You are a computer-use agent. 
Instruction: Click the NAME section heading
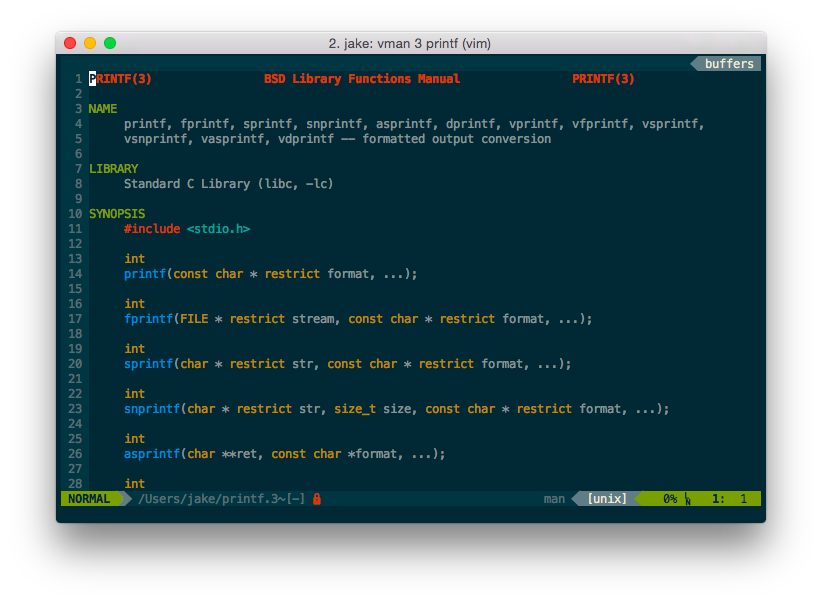103,109
